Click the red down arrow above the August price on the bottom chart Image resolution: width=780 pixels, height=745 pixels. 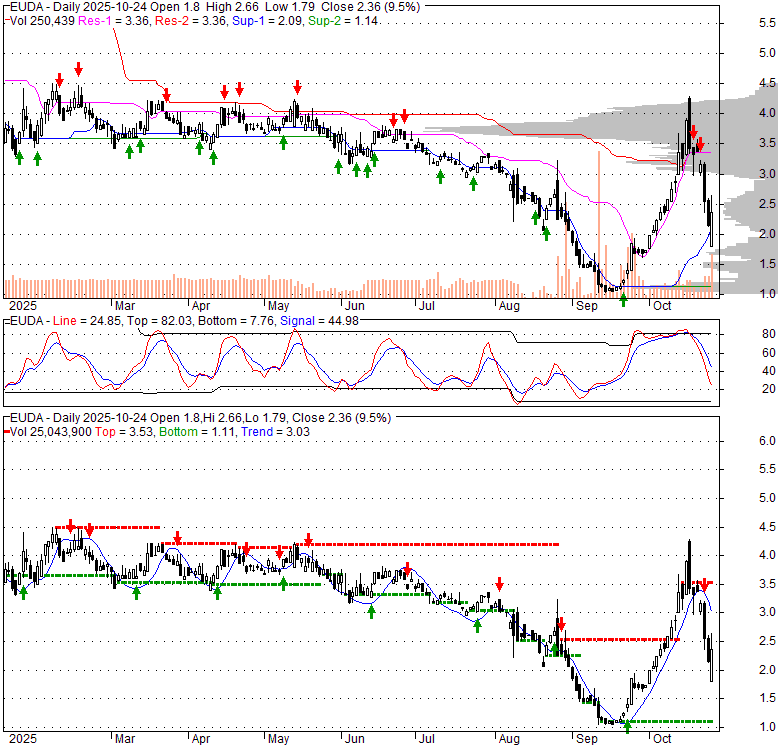click(x=499, y=584)
